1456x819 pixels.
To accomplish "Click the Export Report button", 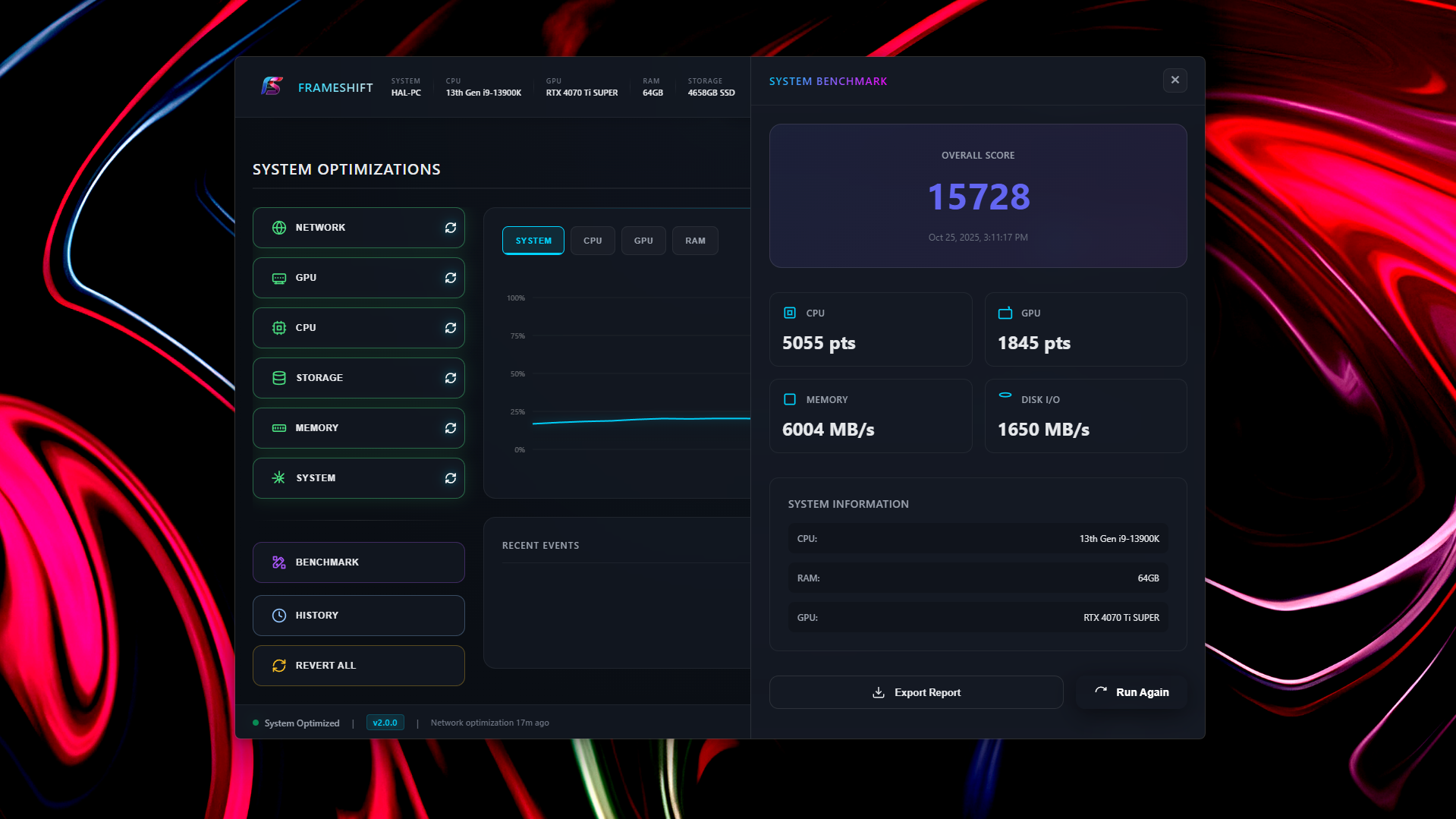I will pos(916,691).
